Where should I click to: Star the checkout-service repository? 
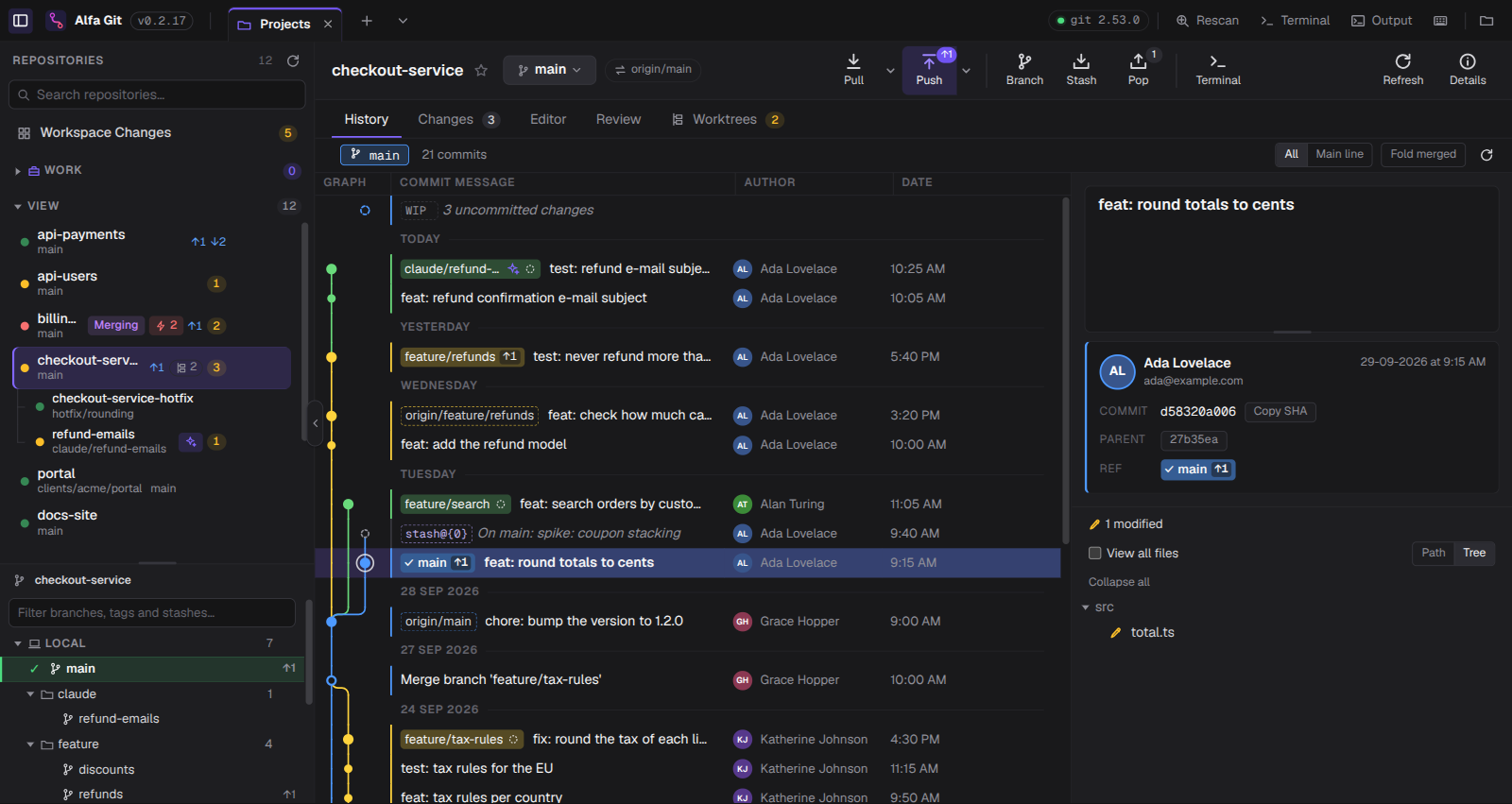481,70
